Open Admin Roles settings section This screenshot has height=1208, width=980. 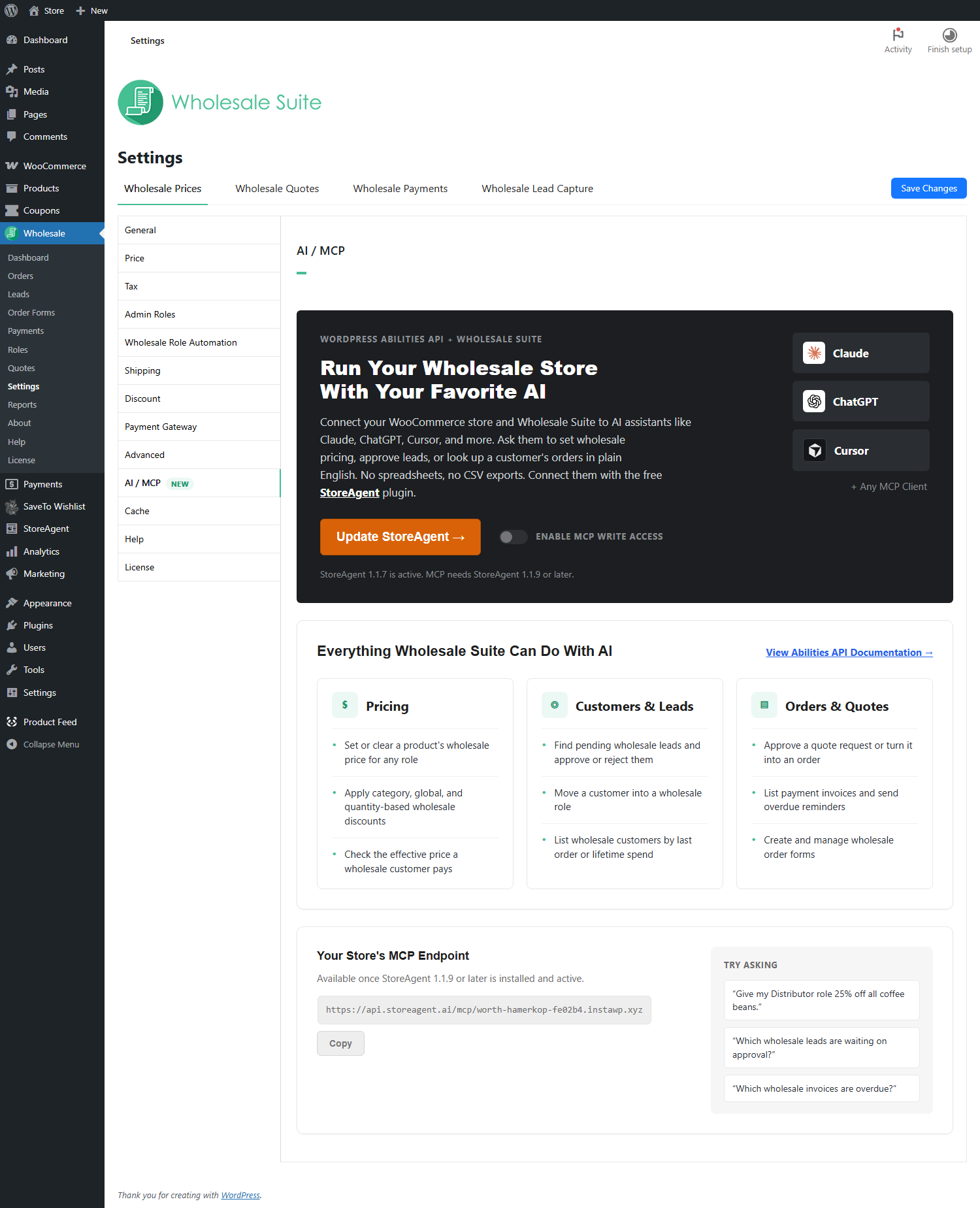199,314
